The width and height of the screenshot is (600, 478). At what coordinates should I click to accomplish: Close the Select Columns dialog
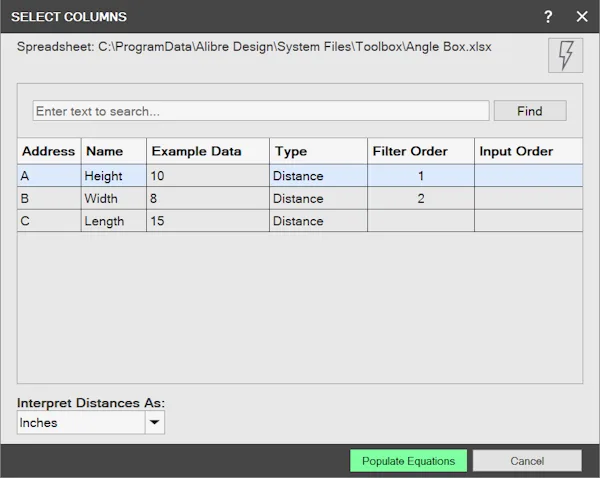(x=582, y=16)
